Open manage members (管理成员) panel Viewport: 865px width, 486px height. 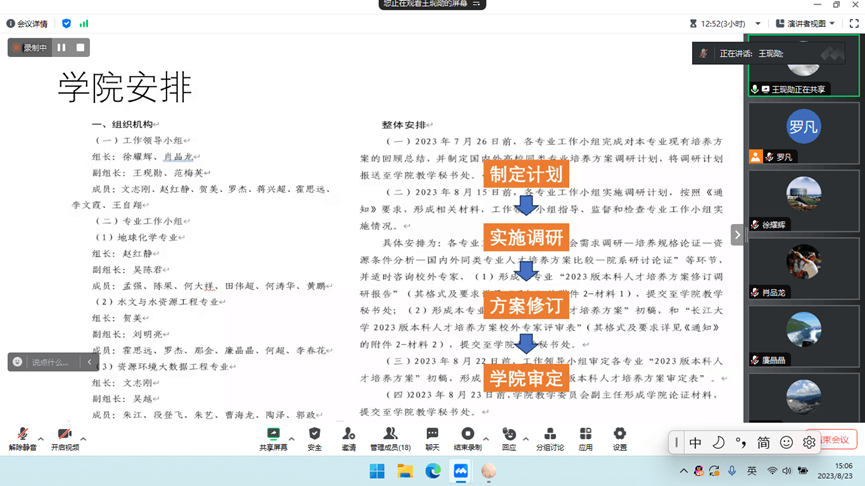coord(390,435)
